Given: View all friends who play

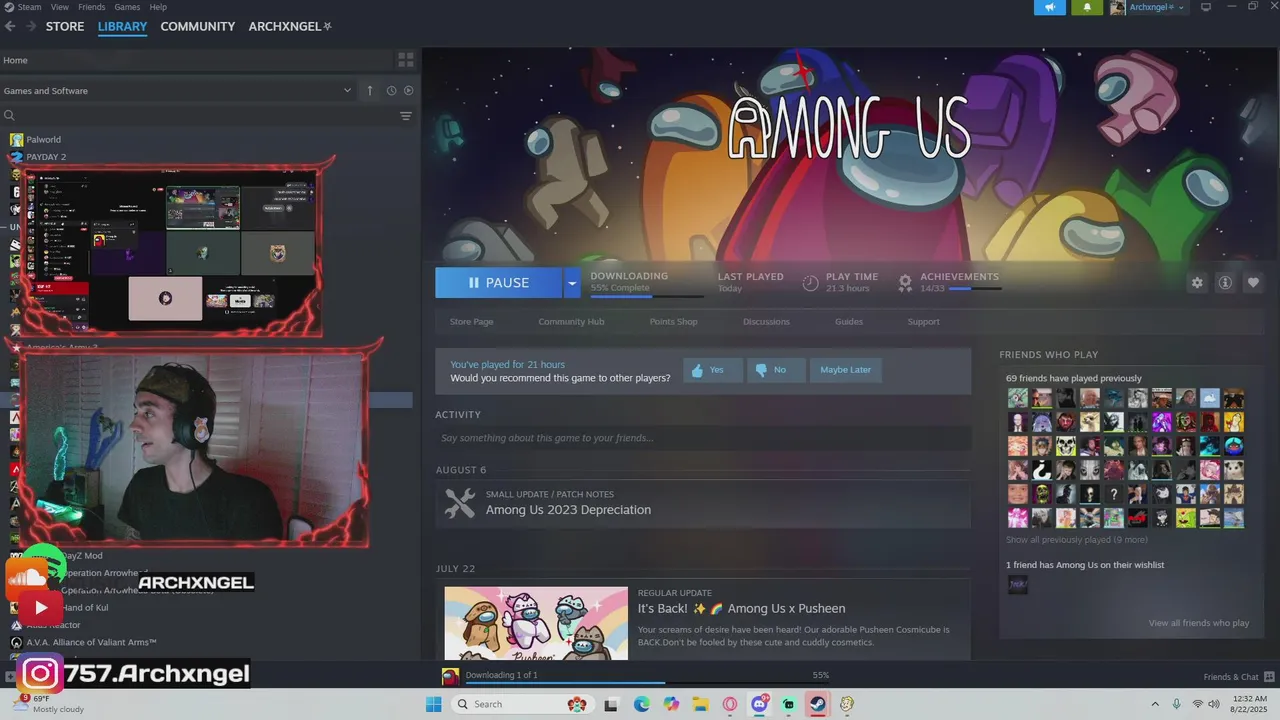Looking at the screenshot, I should tap(1198, 623).
